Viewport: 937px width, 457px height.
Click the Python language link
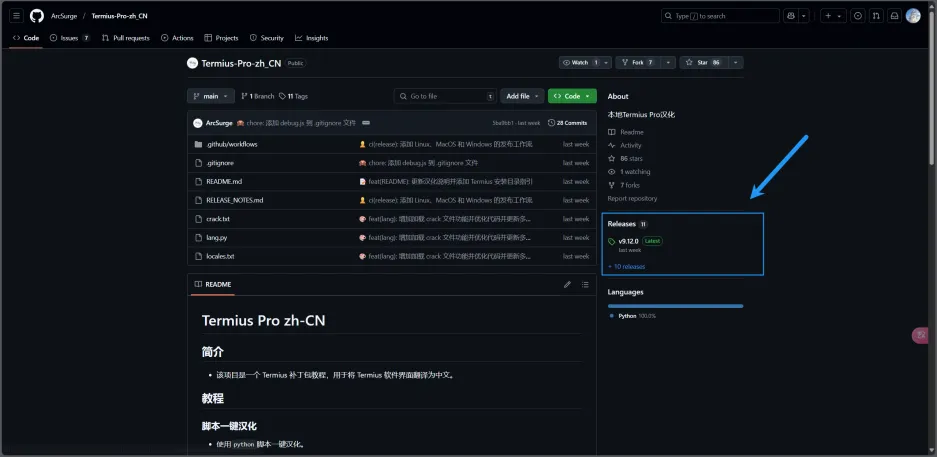632,315
